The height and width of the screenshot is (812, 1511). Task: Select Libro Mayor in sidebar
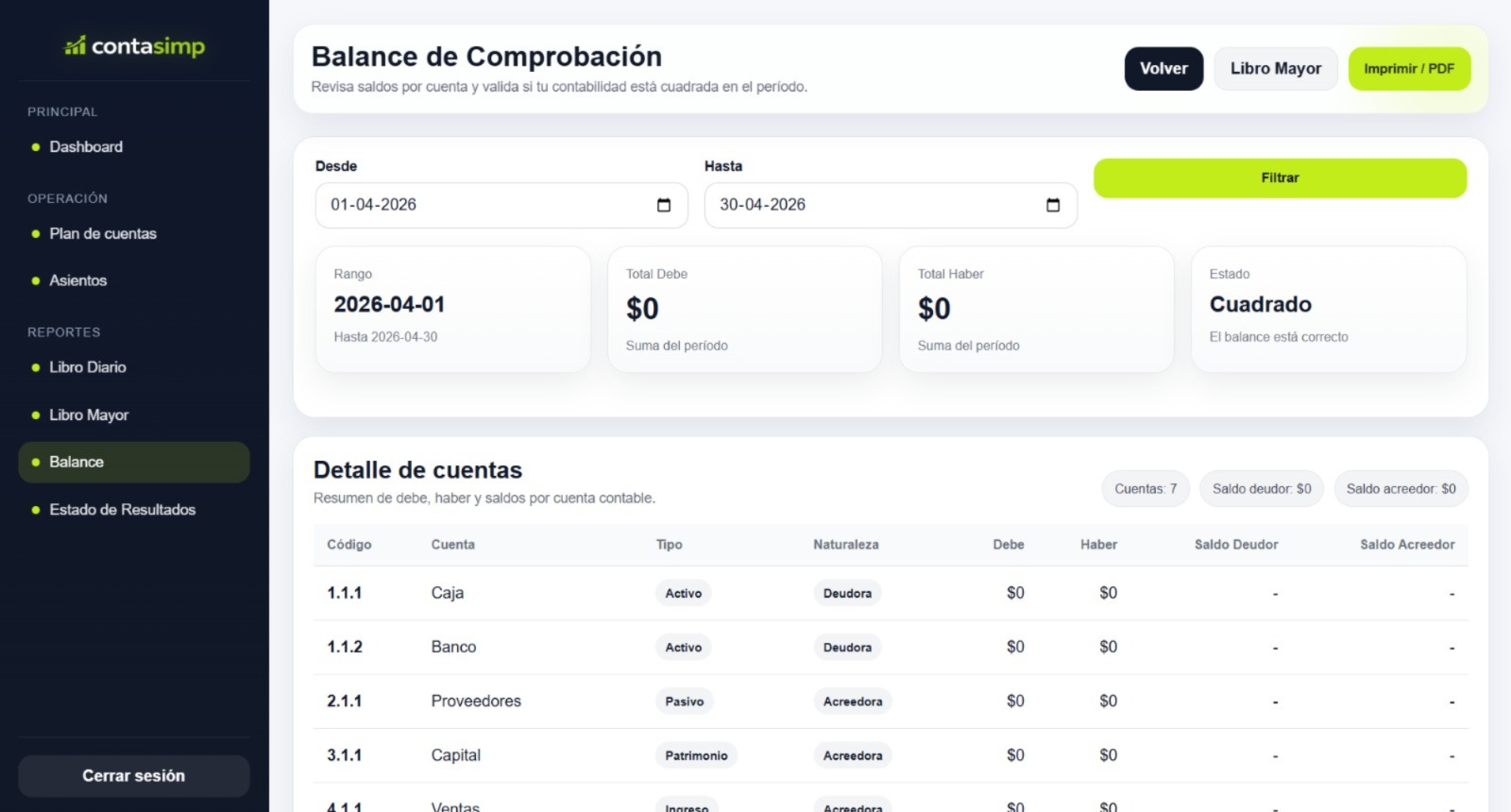coord(134,414)
